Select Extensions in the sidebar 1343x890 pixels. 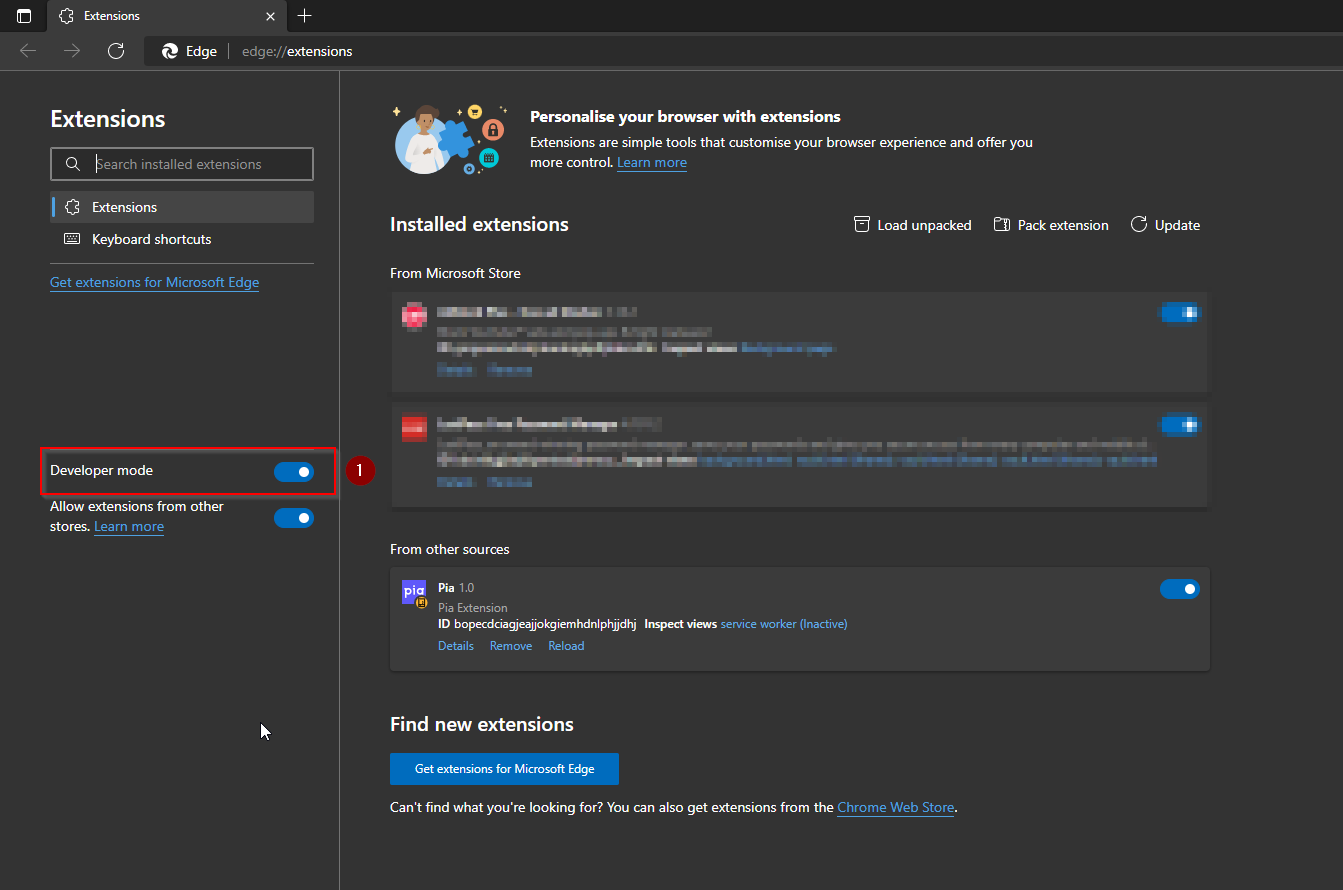pyautogui.click(x=182, y=207)
